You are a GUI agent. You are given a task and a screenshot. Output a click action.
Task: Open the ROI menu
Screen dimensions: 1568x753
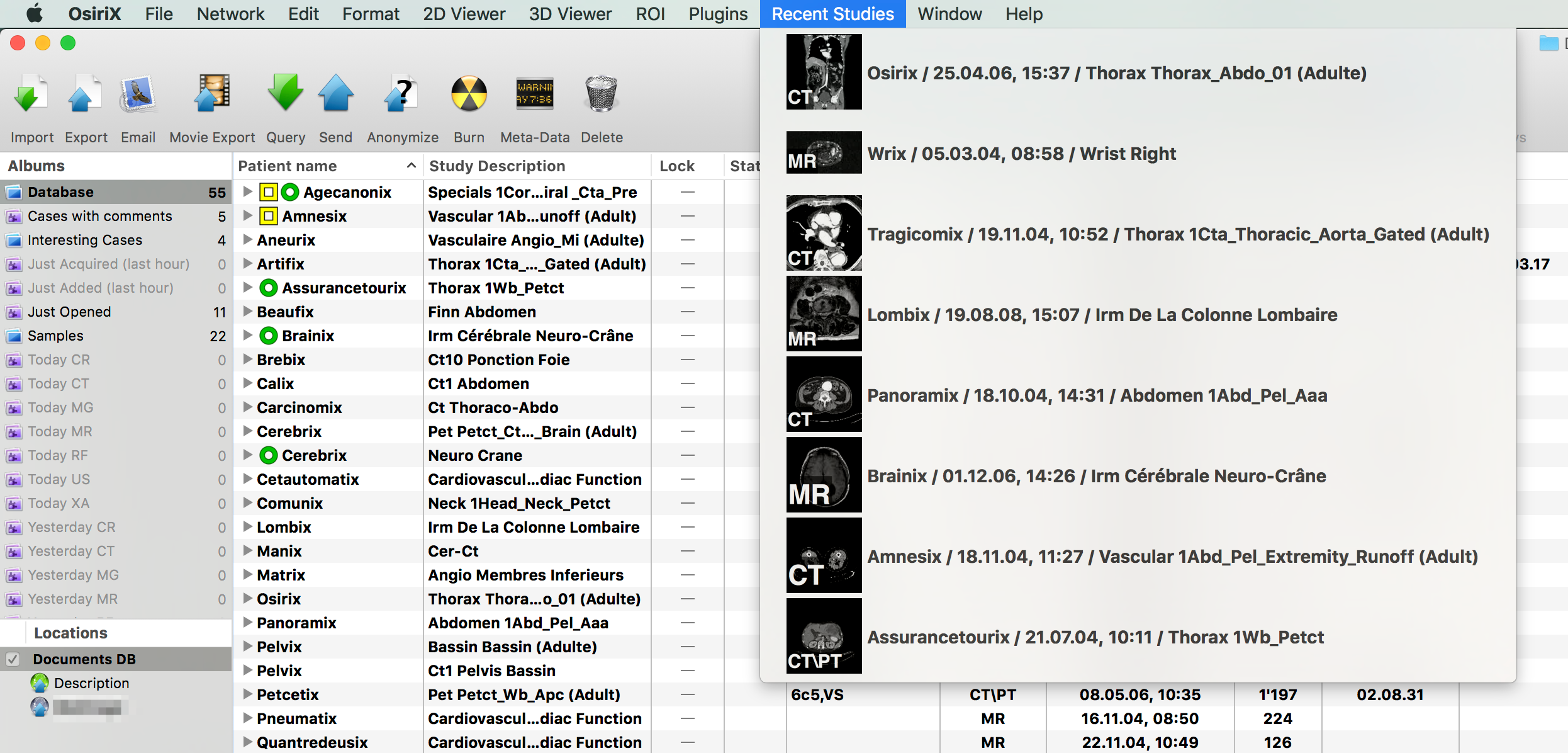point(650,14)
